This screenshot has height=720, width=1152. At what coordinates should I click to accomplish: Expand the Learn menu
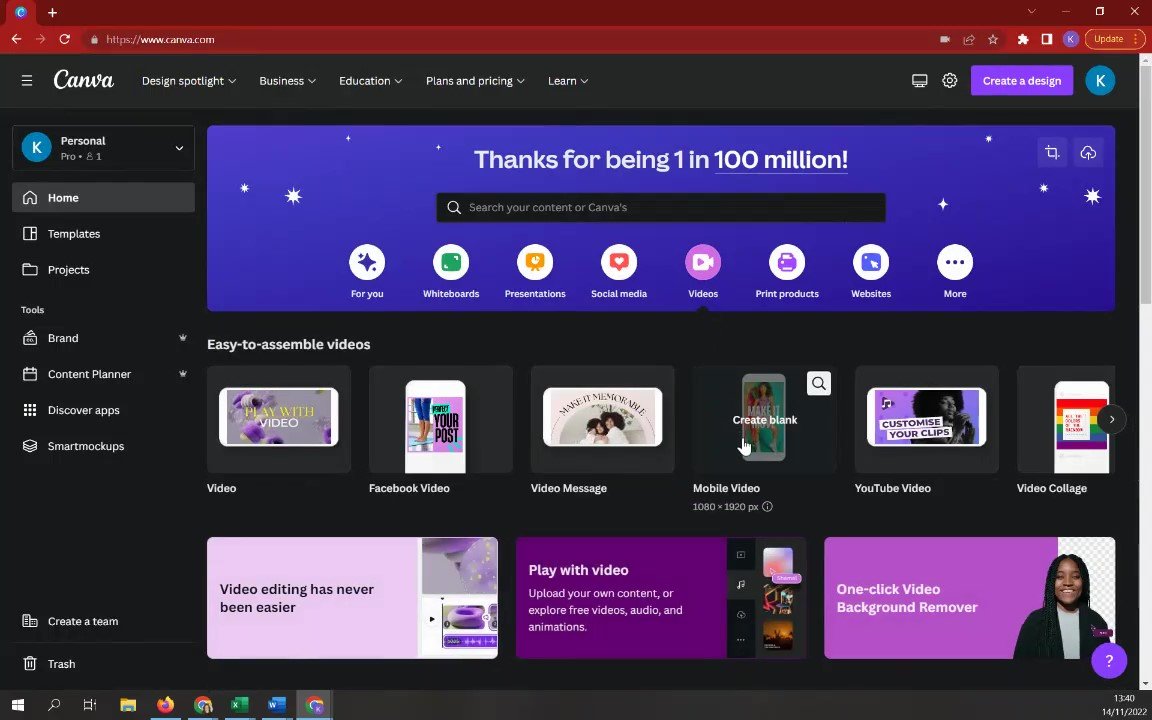[568, 81]
